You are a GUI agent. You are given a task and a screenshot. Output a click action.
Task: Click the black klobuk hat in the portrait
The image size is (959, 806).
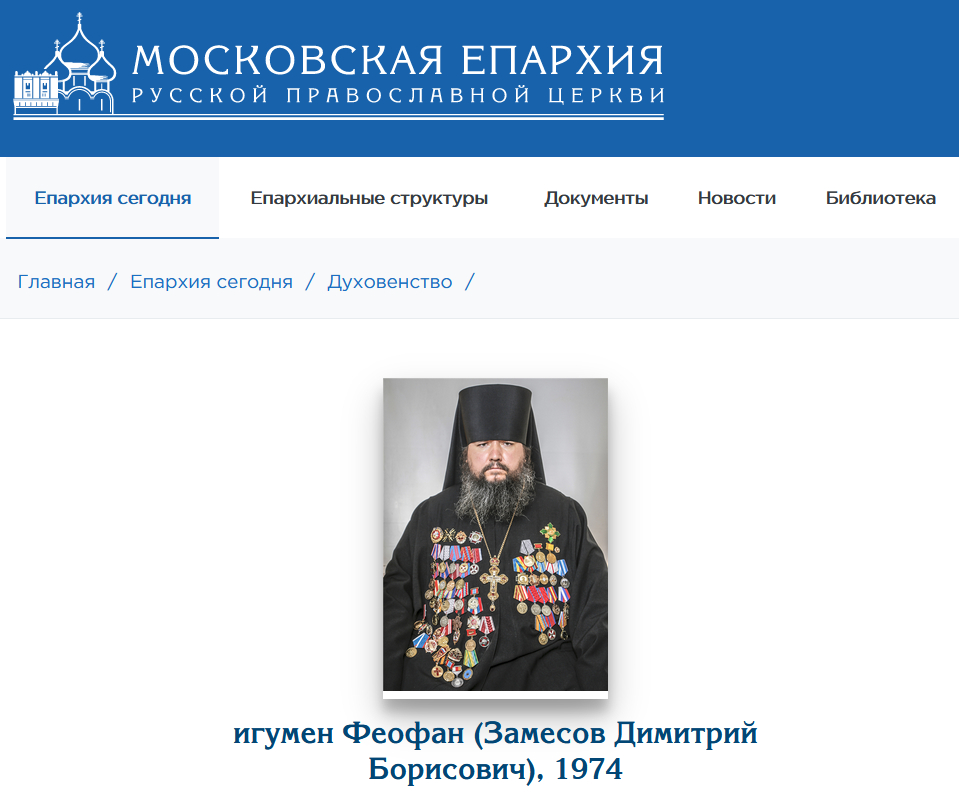coord(496,416)
